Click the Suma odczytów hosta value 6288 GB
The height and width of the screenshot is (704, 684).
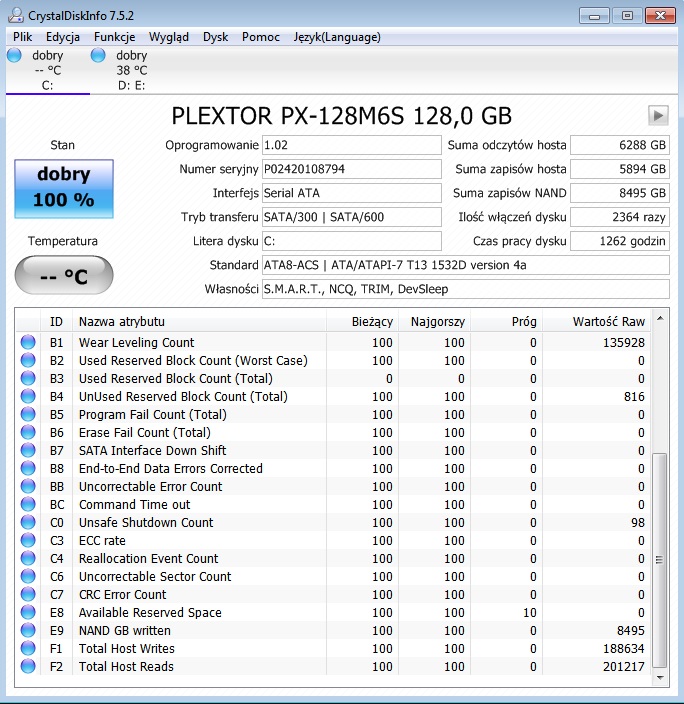click(x=620, y=145)
